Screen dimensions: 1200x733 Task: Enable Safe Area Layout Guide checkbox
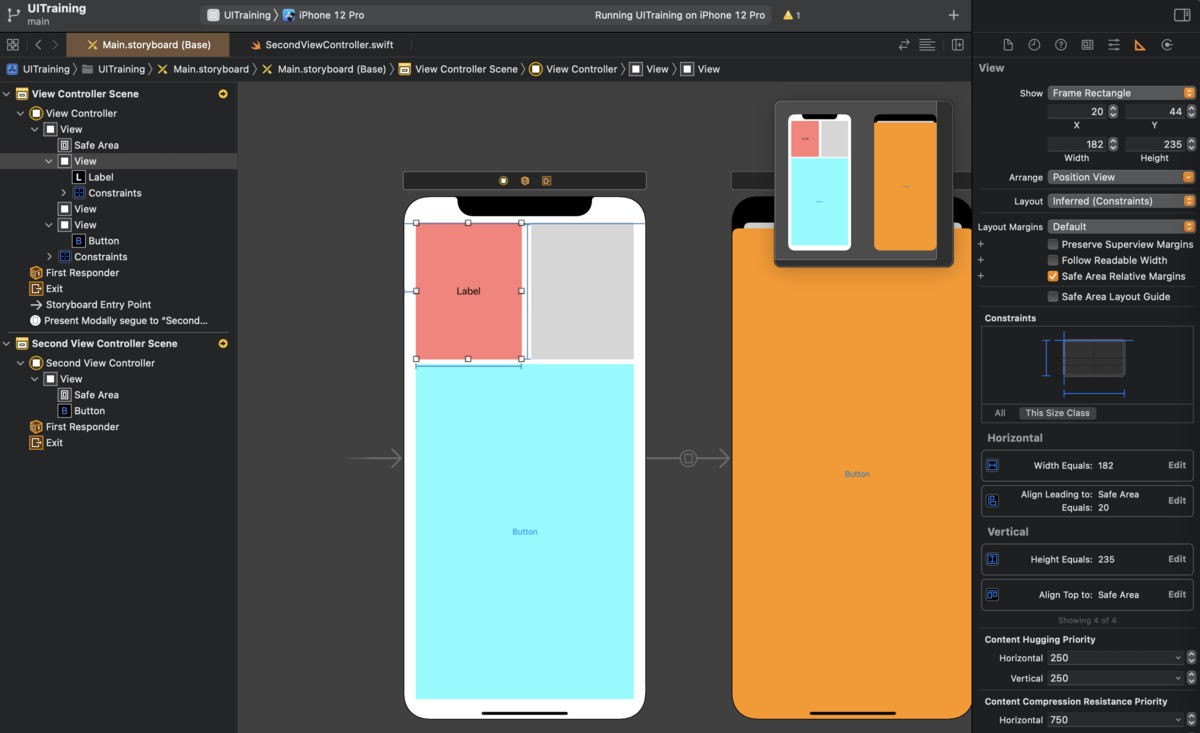coord(1053,297)
